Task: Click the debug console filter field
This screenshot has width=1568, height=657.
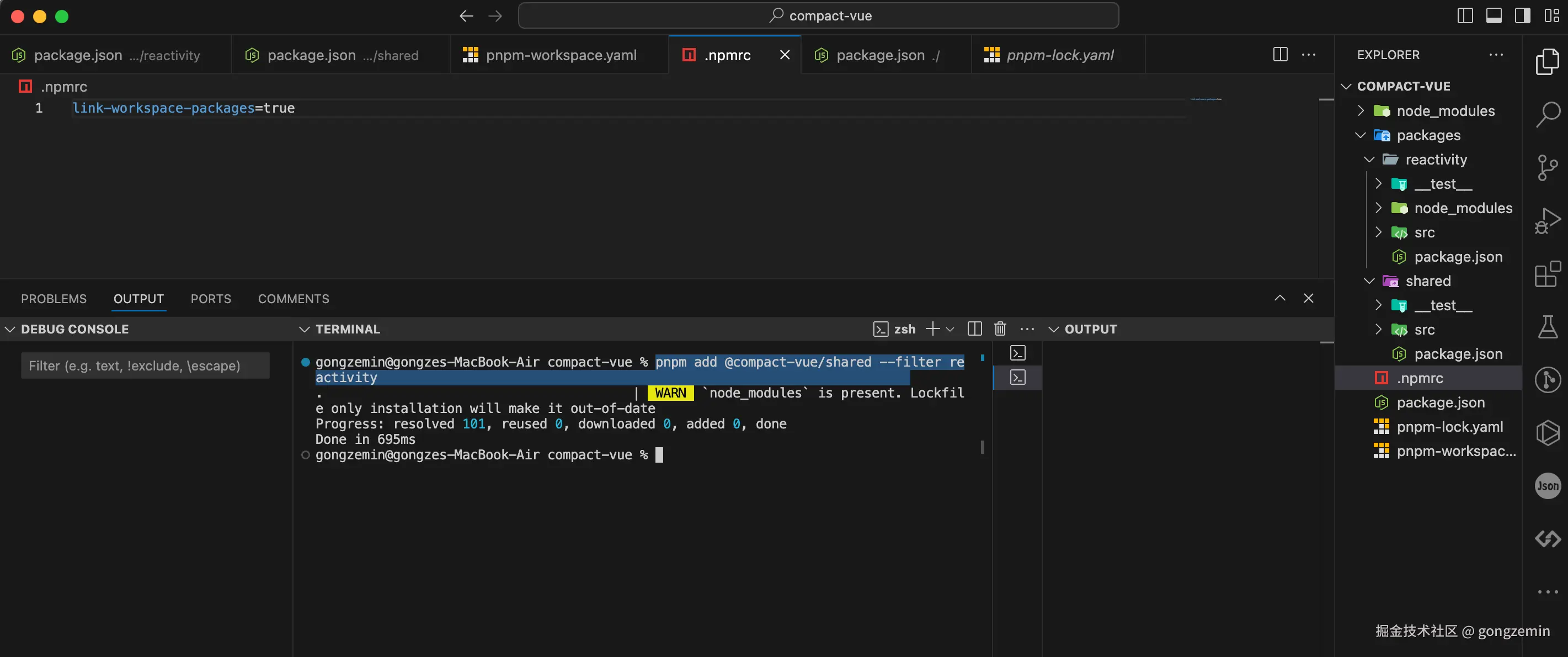Action: point(146,366)
